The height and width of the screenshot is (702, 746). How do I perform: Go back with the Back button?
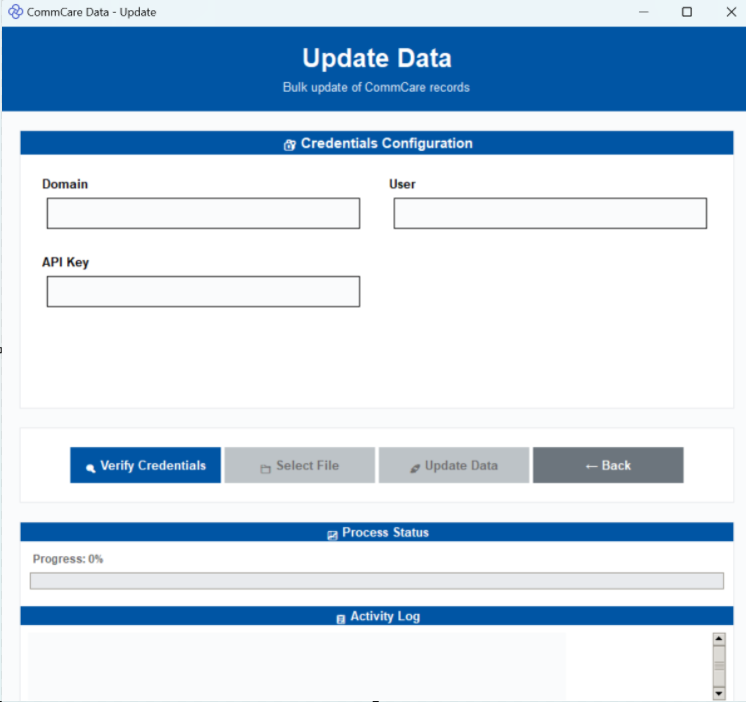[608, 465]
